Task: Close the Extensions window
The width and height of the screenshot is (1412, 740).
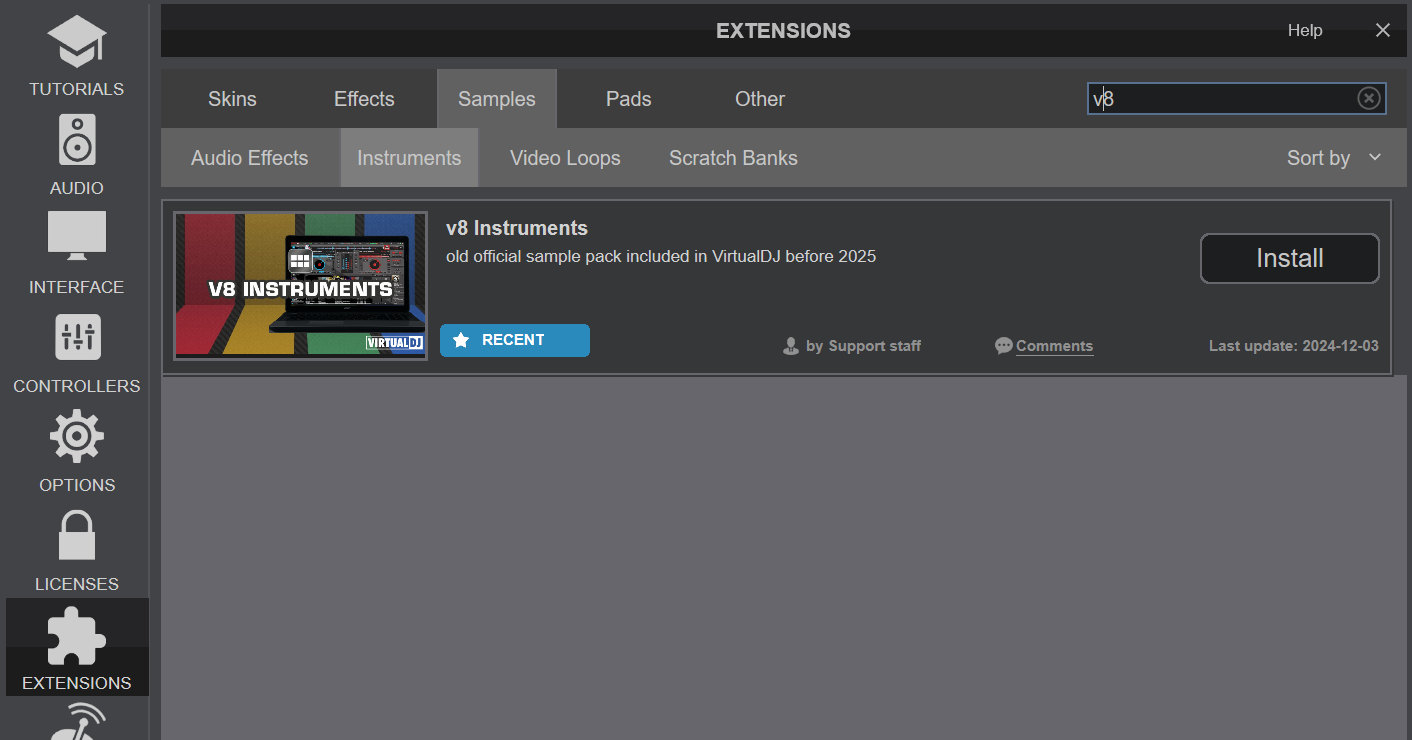Action: click(1383, 30)
